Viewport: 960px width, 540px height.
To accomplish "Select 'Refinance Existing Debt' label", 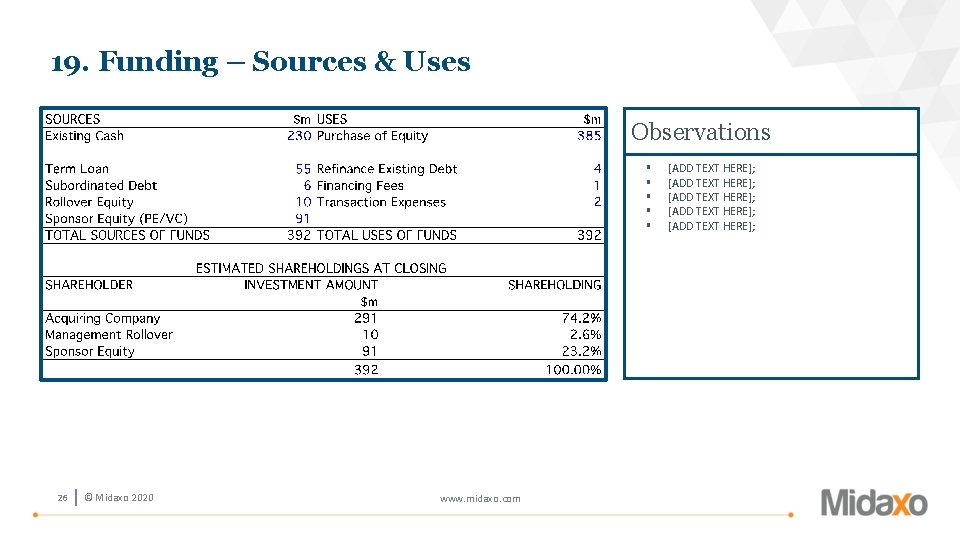I will 387,169.
